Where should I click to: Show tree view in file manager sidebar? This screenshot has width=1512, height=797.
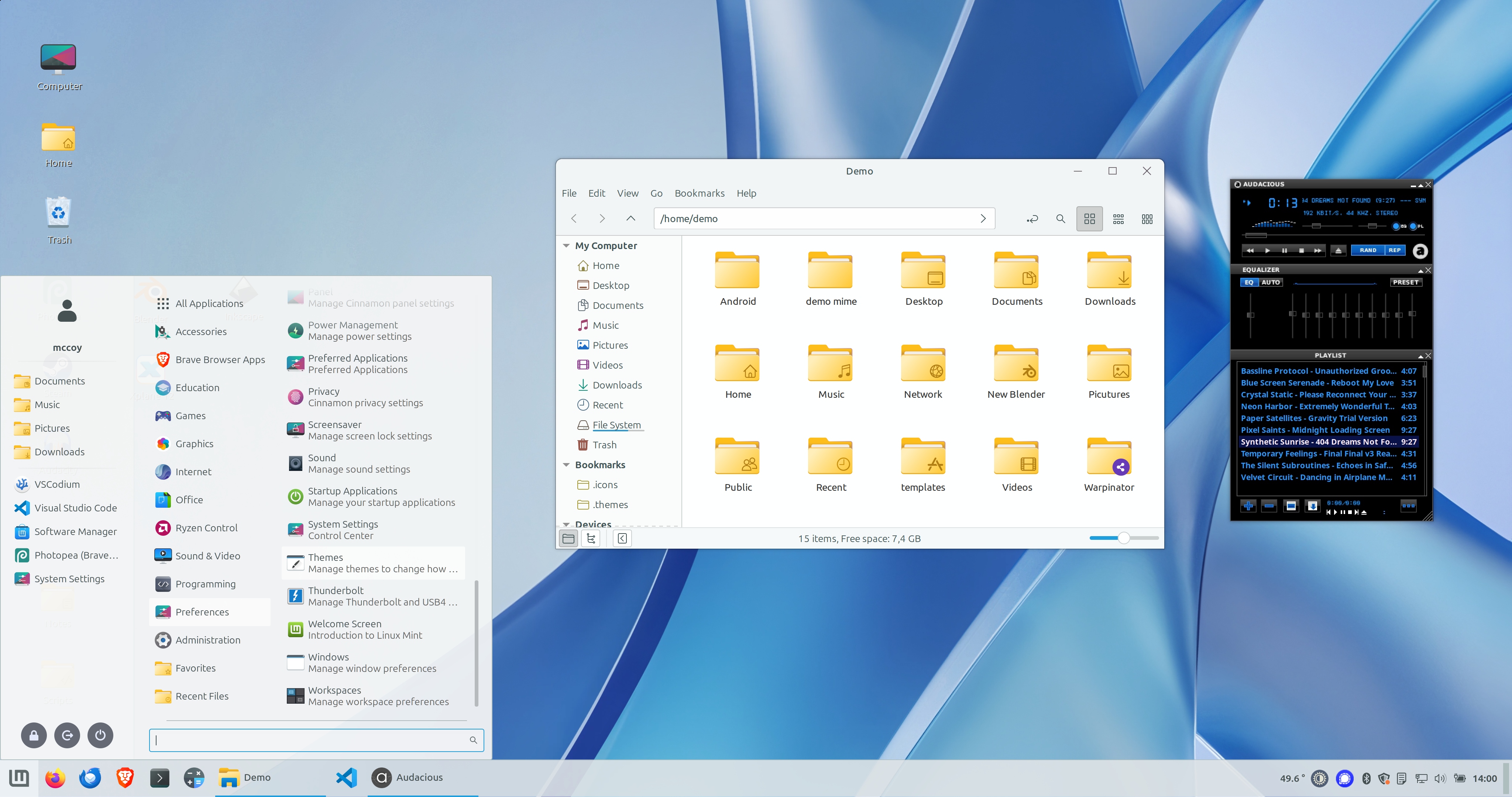591,538
